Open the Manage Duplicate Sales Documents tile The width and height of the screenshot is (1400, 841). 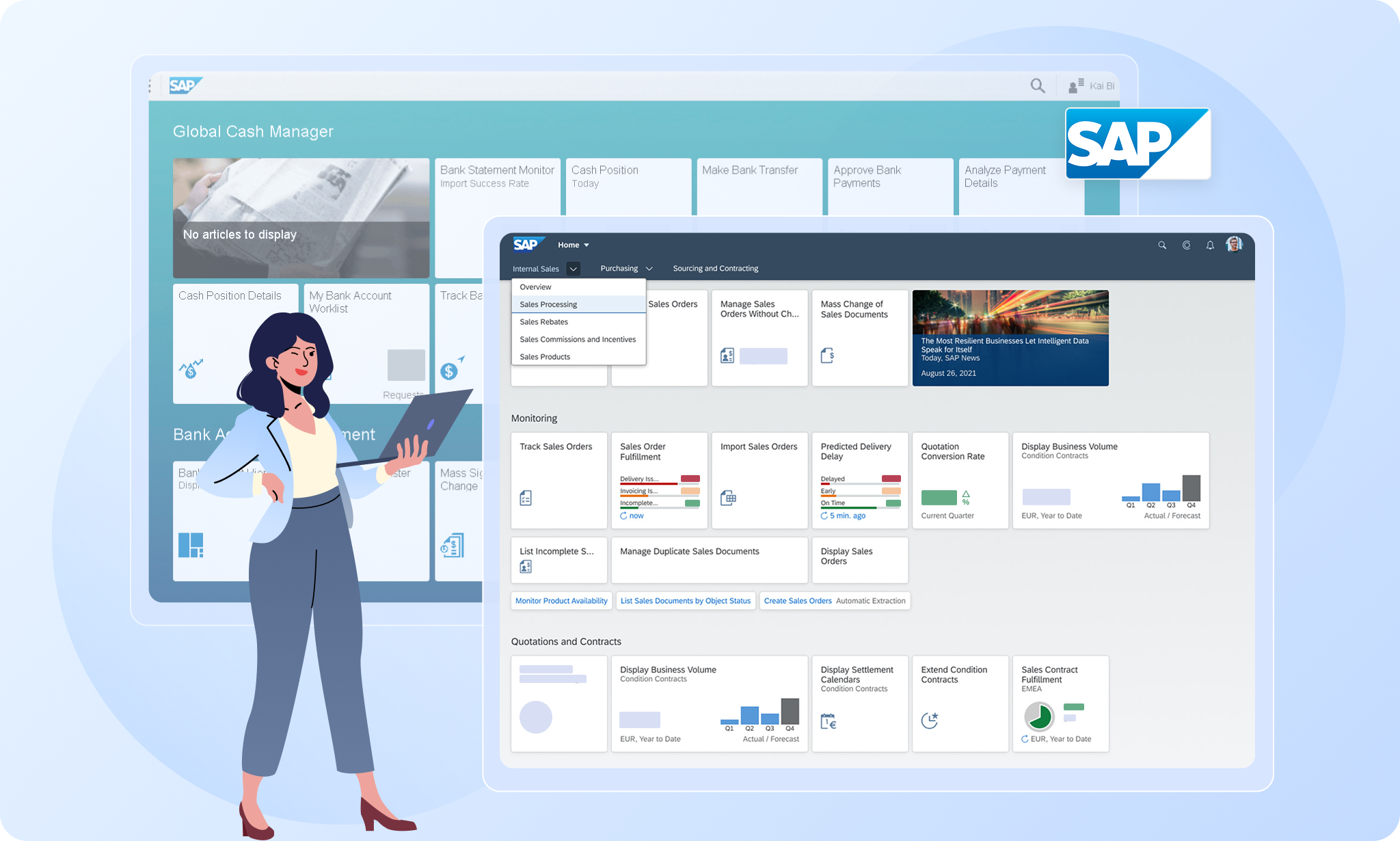click(x=710, y=560)
